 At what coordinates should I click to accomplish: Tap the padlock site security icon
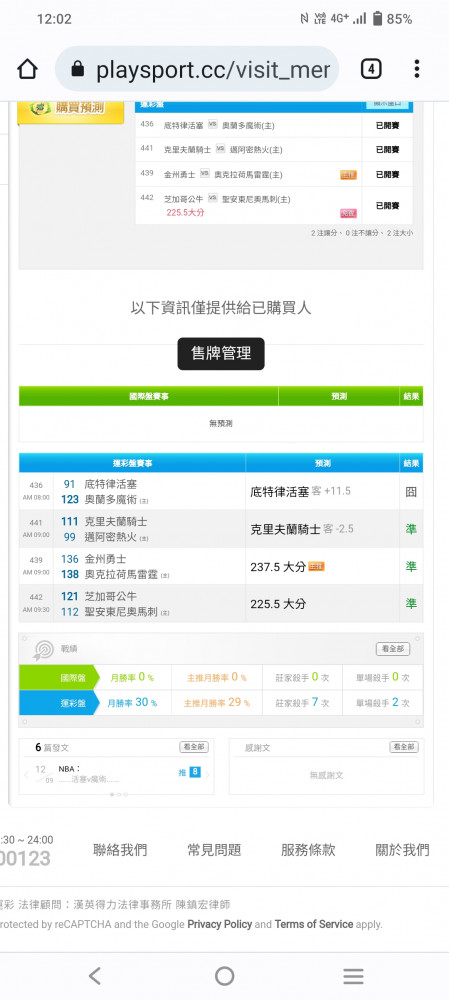[x=78, y=69]
